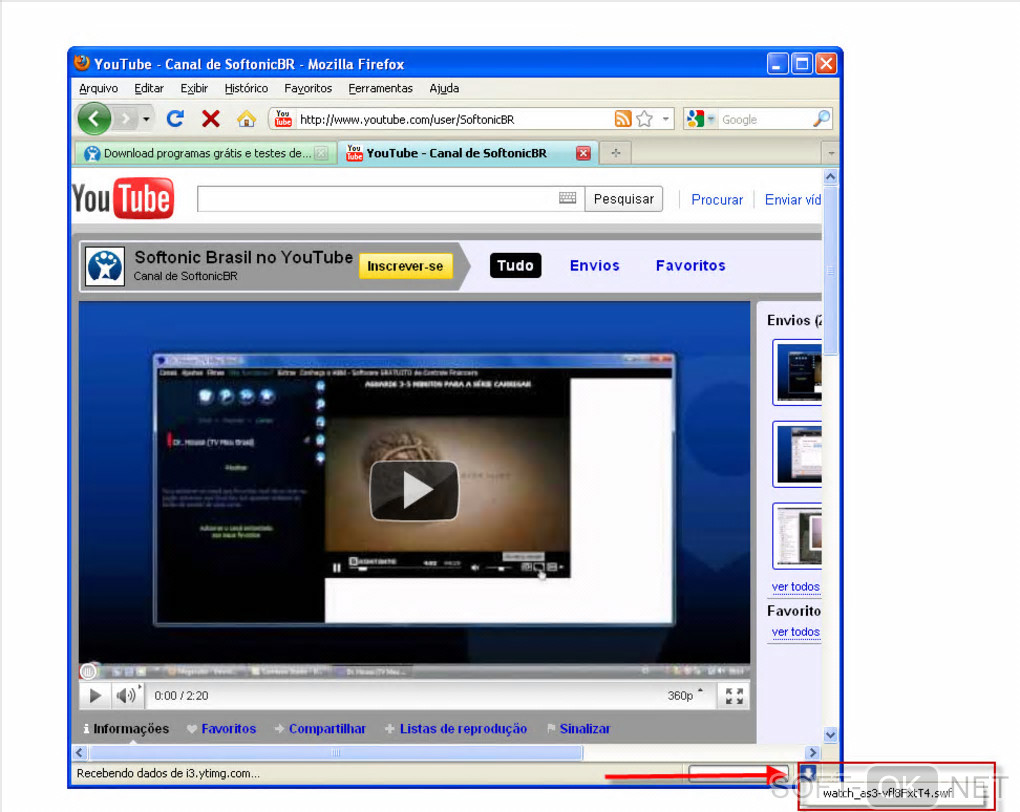This screenshot has width=1020, height=812.
Task: Click Favoritos below the video
Action: 222,729
